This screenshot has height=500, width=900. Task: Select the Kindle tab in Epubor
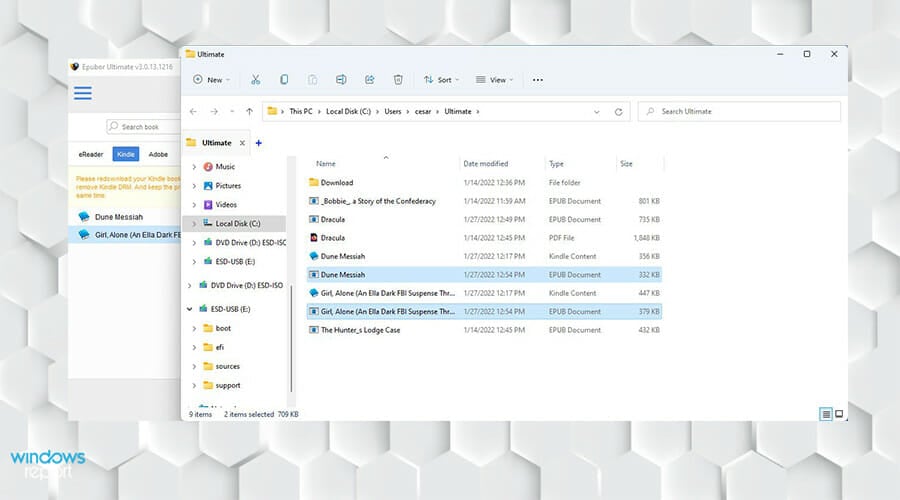[x=126, y=154]
